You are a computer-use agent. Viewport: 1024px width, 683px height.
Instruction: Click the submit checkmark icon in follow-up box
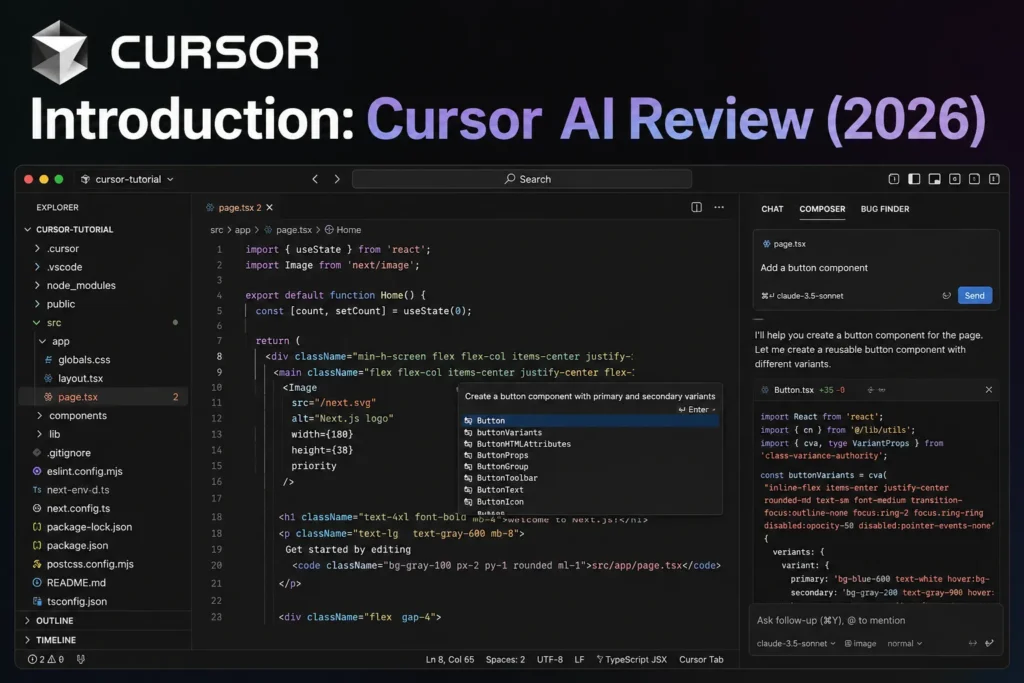pos(989,643)
